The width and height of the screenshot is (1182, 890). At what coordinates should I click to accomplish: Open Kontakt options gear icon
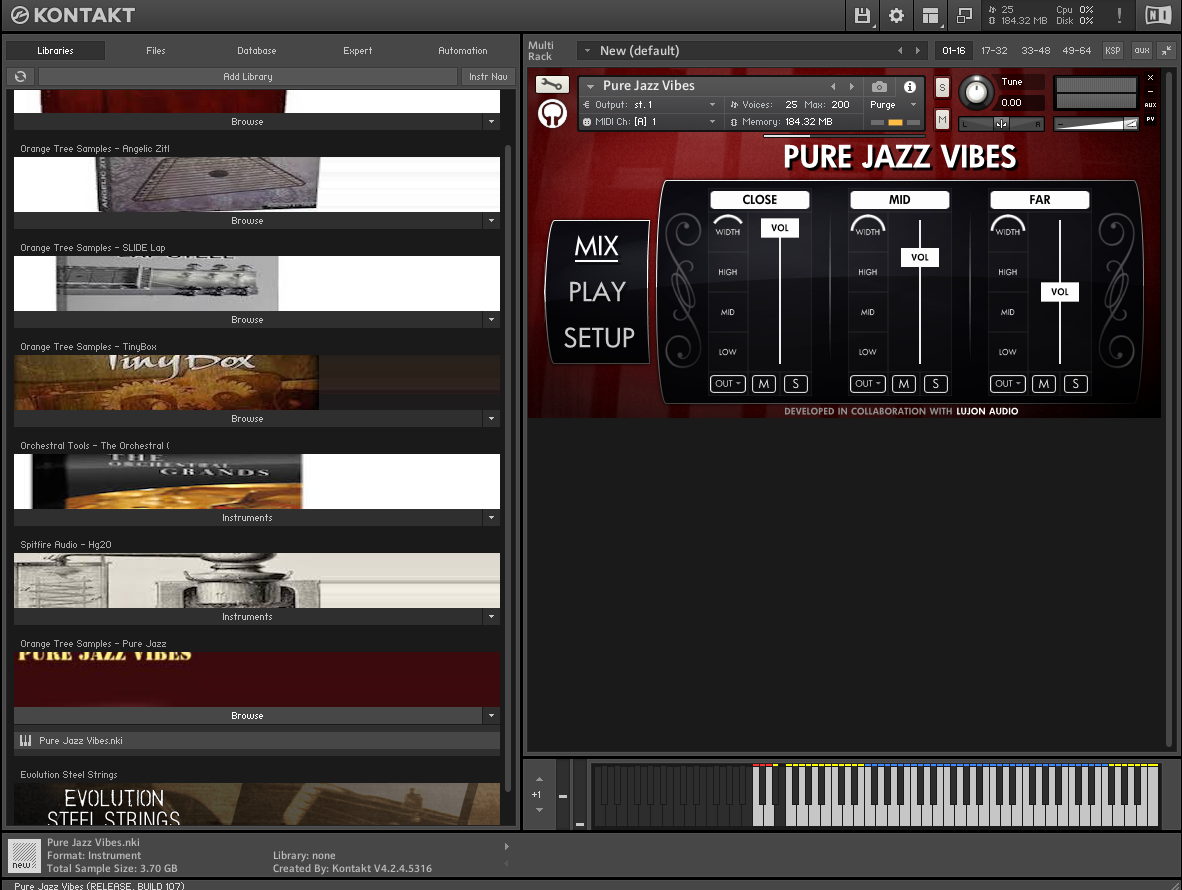click(x=896, y=15)
